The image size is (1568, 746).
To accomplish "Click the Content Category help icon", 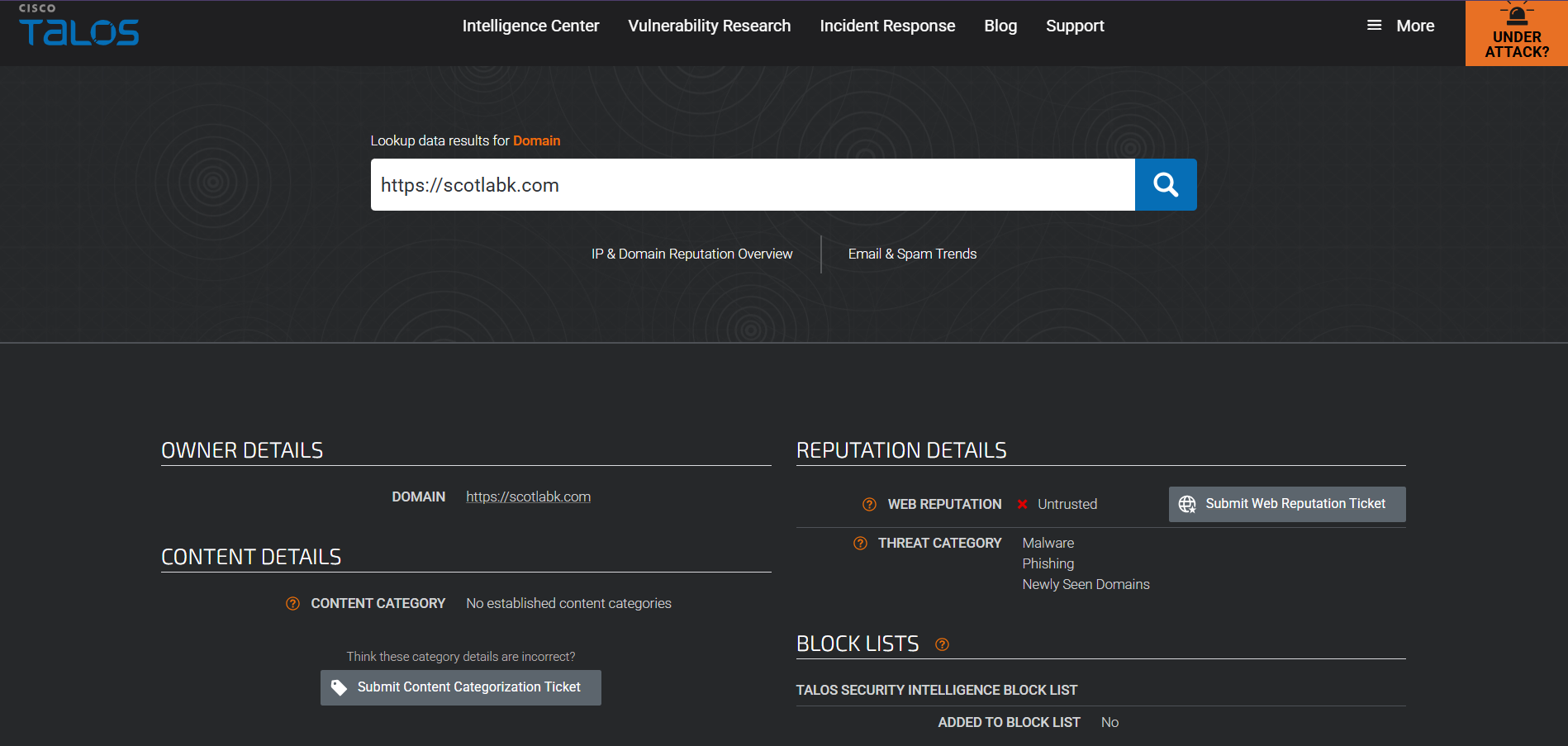I will click(292, 604).
